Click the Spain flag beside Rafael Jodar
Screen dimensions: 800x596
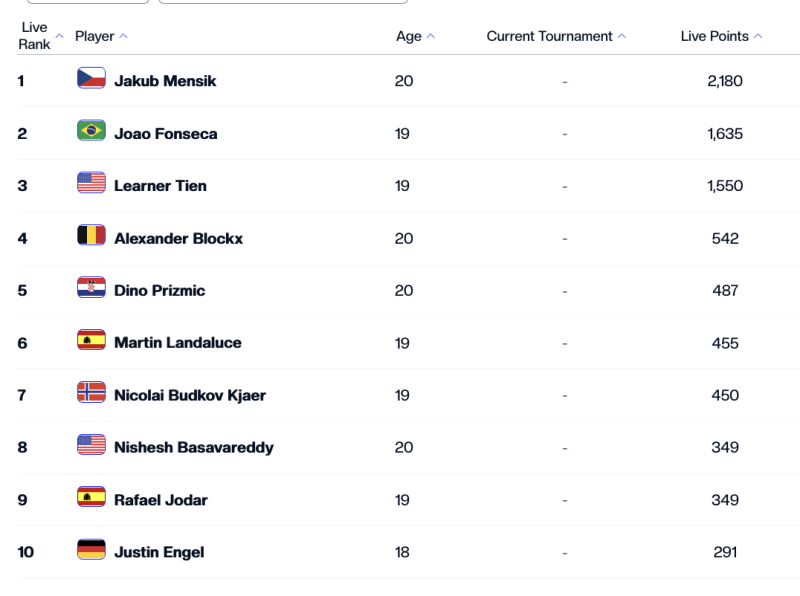91,498
